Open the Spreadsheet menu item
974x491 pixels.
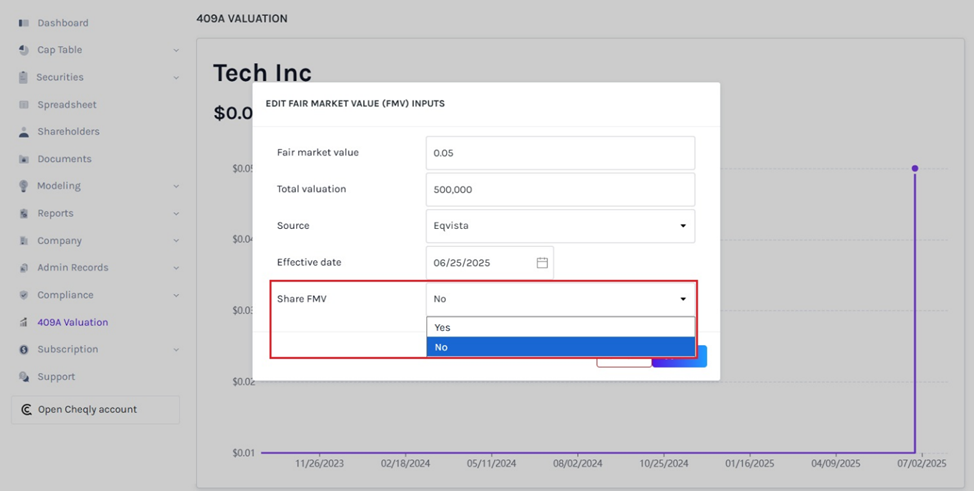[x=67, y=105]
